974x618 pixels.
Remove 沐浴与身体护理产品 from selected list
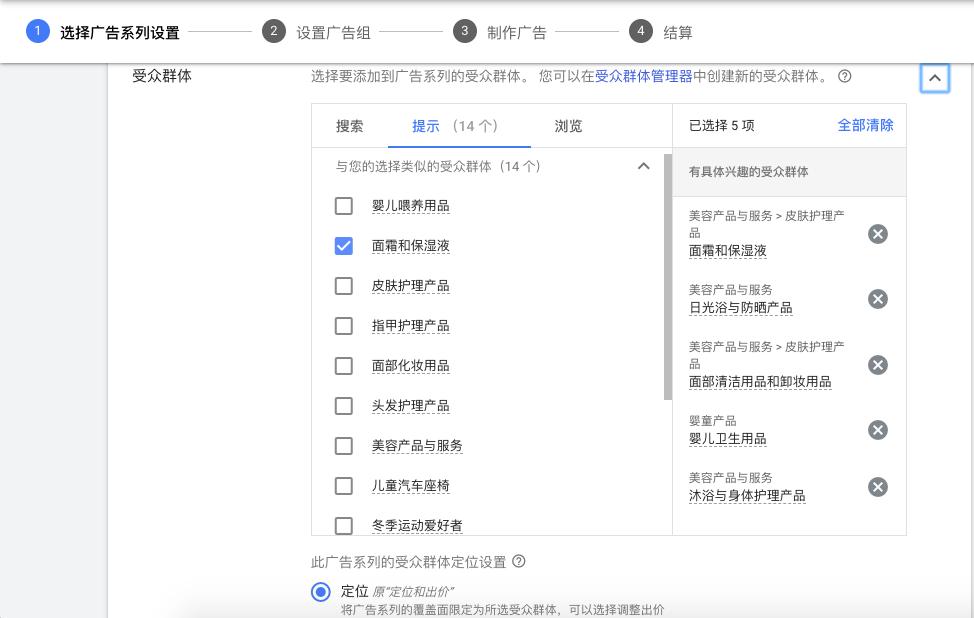tap(878, 487)
